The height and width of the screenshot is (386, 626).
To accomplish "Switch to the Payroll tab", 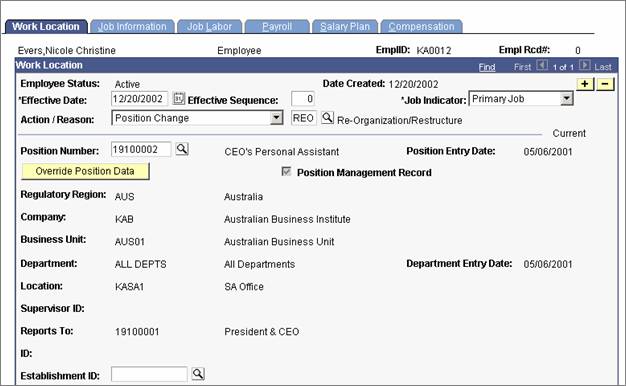I will tap(277, 27).
